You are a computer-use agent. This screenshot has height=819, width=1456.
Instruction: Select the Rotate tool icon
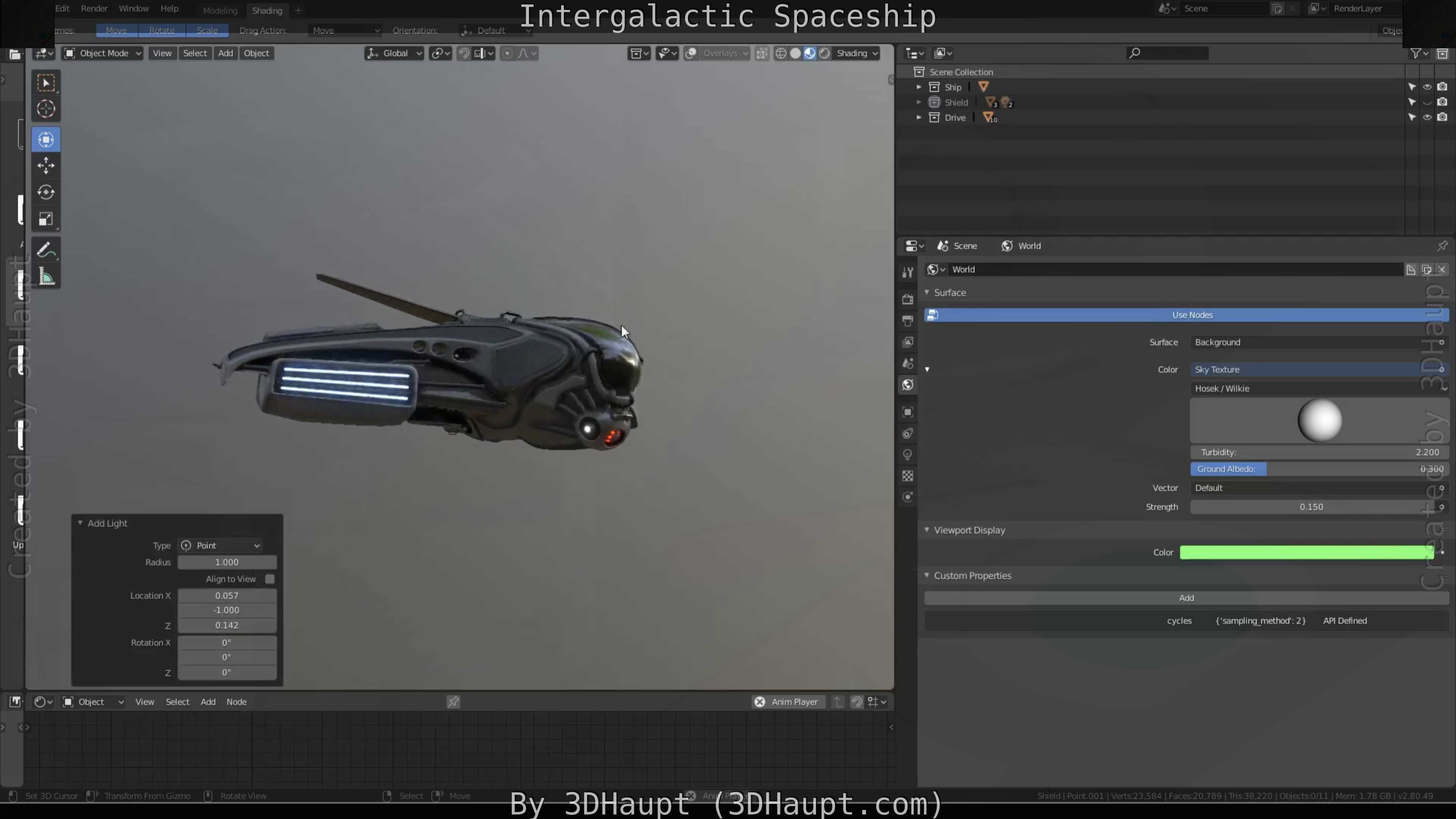(x=46, y=192)
